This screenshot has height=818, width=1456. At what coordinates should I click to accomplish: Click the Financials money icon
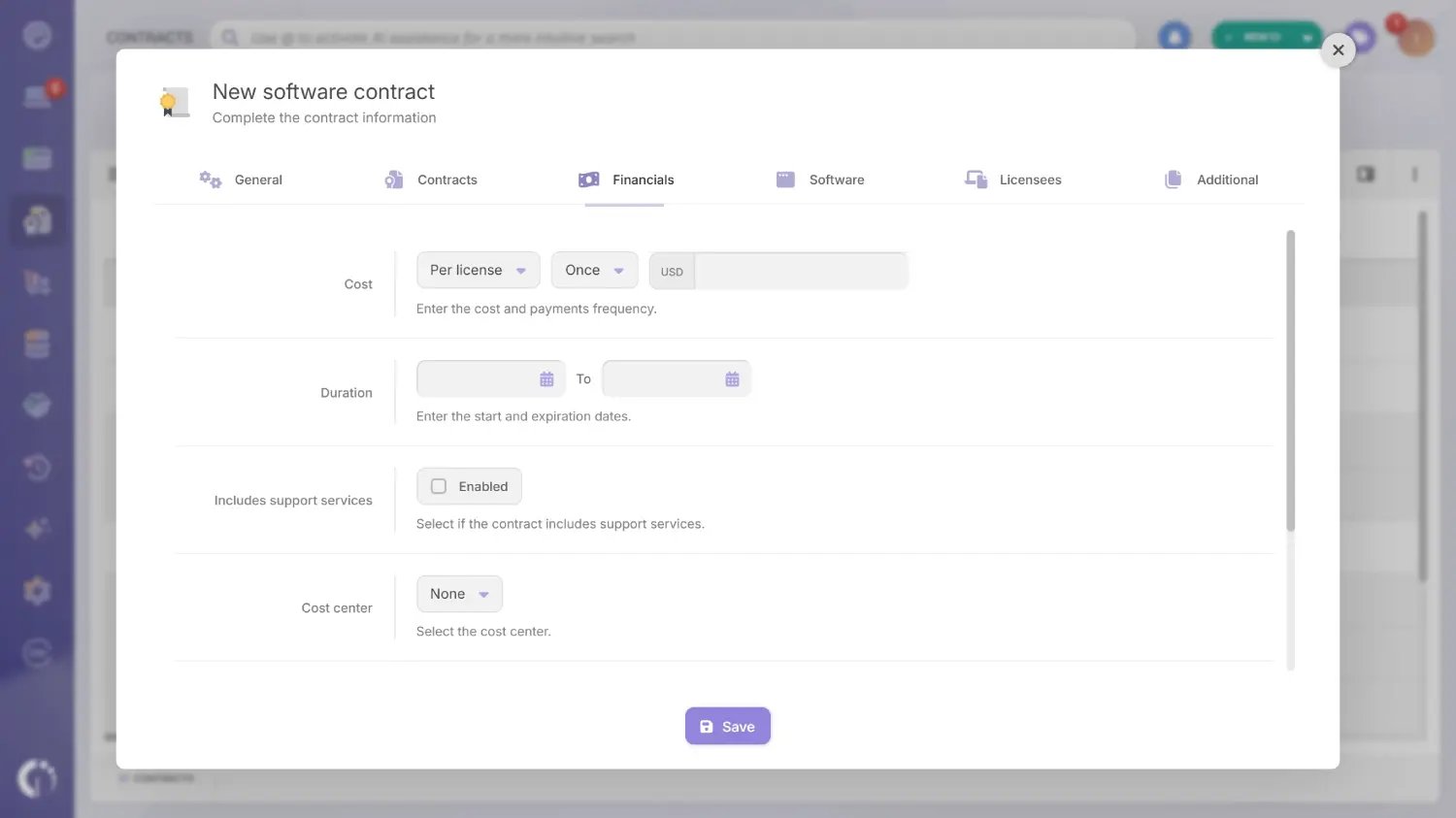[588, 180]
